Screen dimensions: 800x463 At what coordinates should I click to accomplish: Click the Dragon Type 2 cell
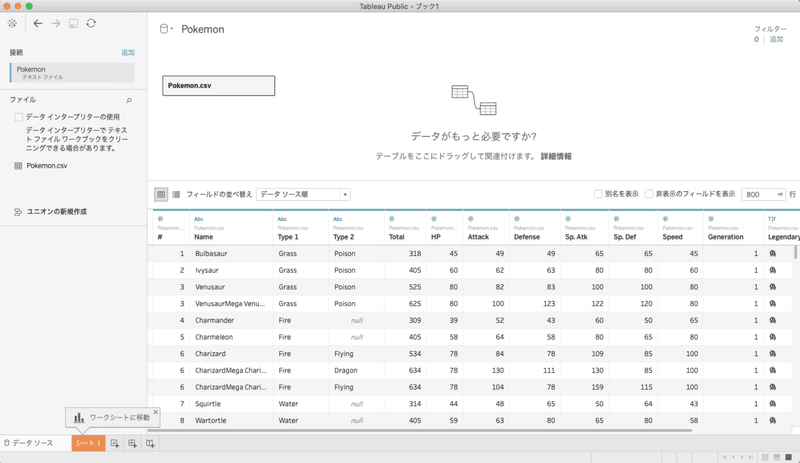356,371
